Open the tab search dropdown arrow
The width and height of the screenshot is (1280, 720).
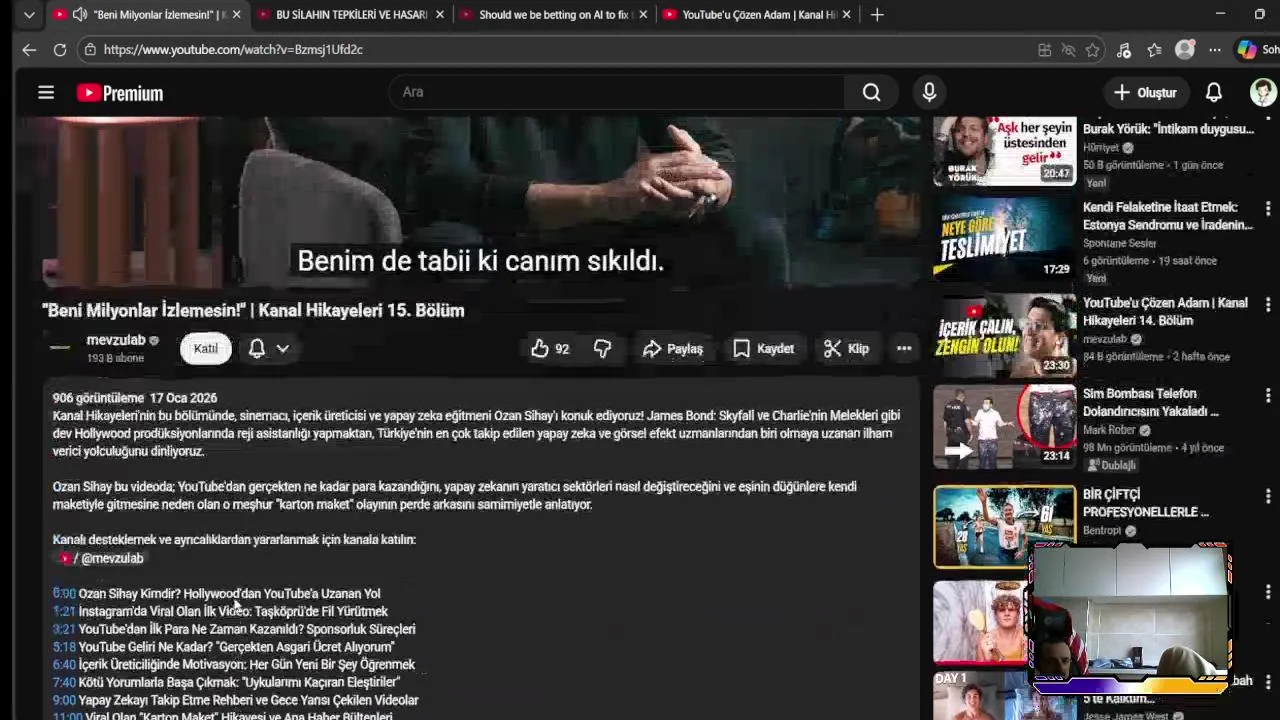pos(29,15)
